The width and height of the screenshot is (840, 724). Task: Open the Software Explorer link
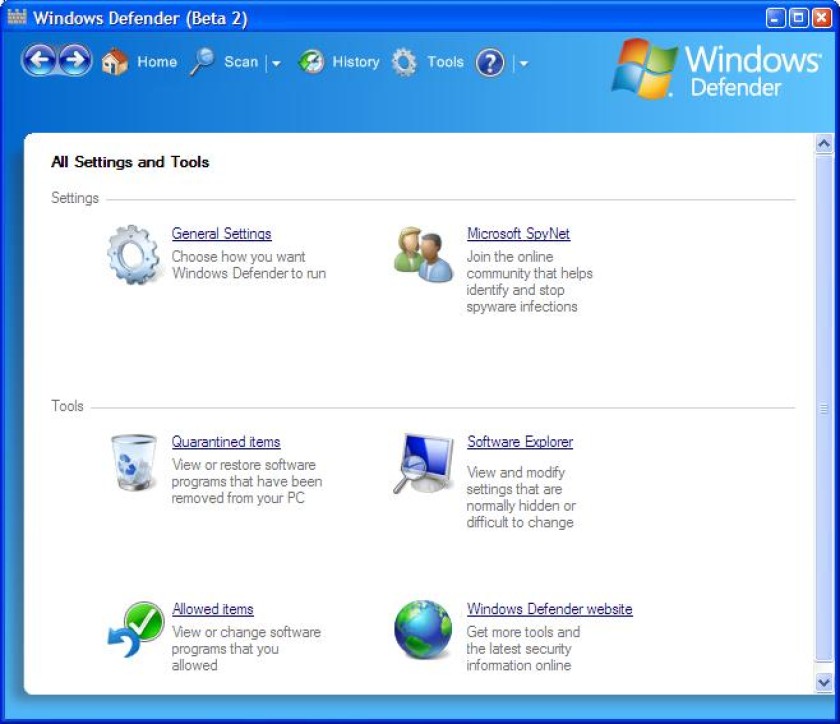(x=520, y=442)
